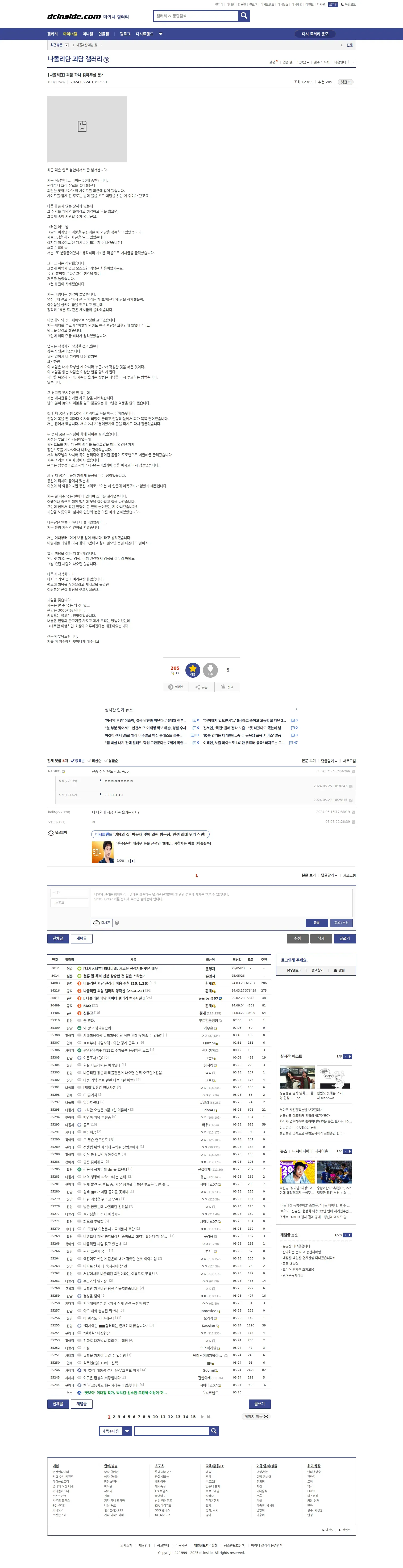Select 최신순 comment sort option
403x1568 pixels.
pyautogui.click(x=94, y=761)
